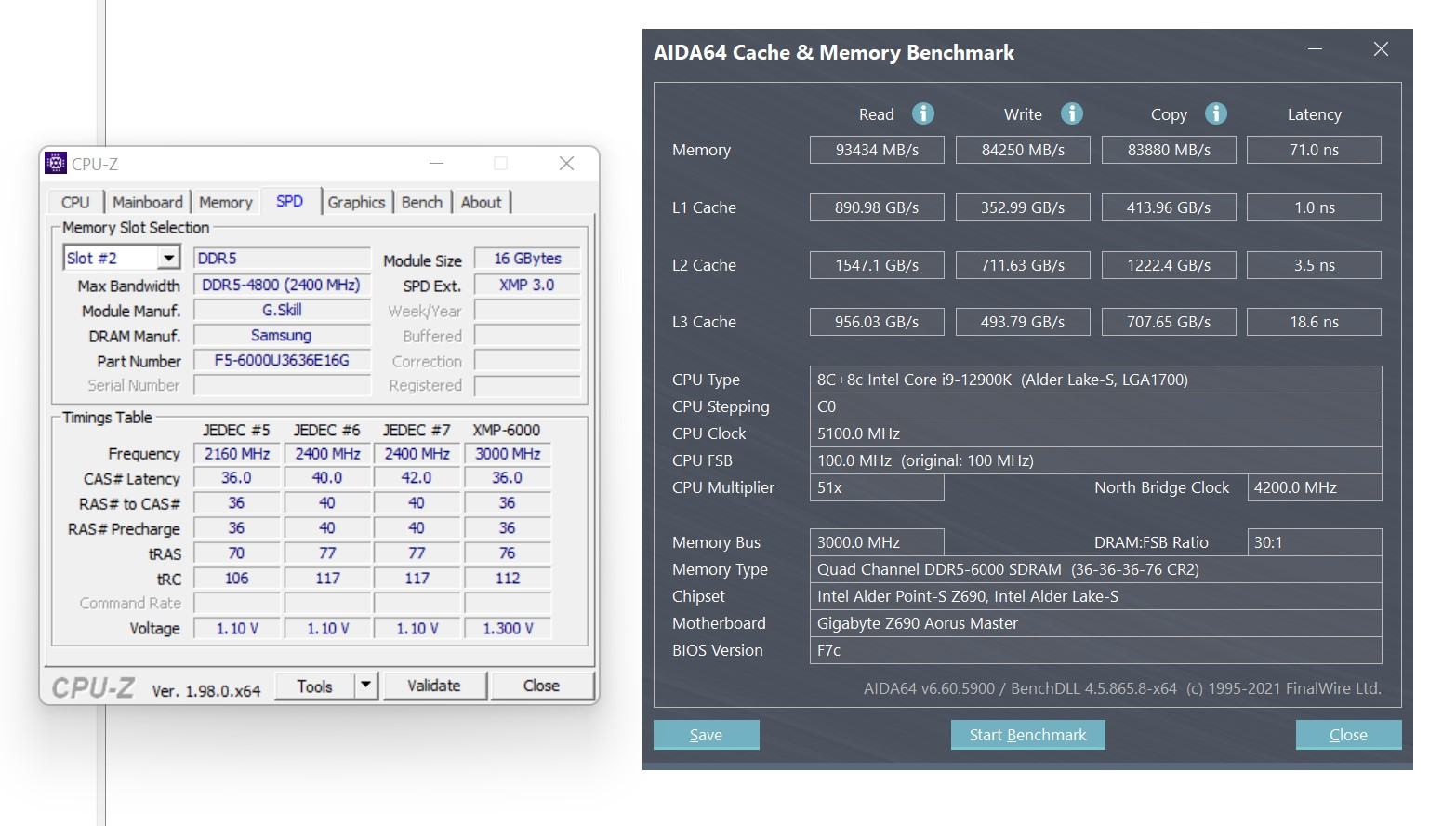The height and width of the screenshot is (826, 1456).
Task: Click the XMP-6000 frequency cell 3000 MHz
Action: 507,453
